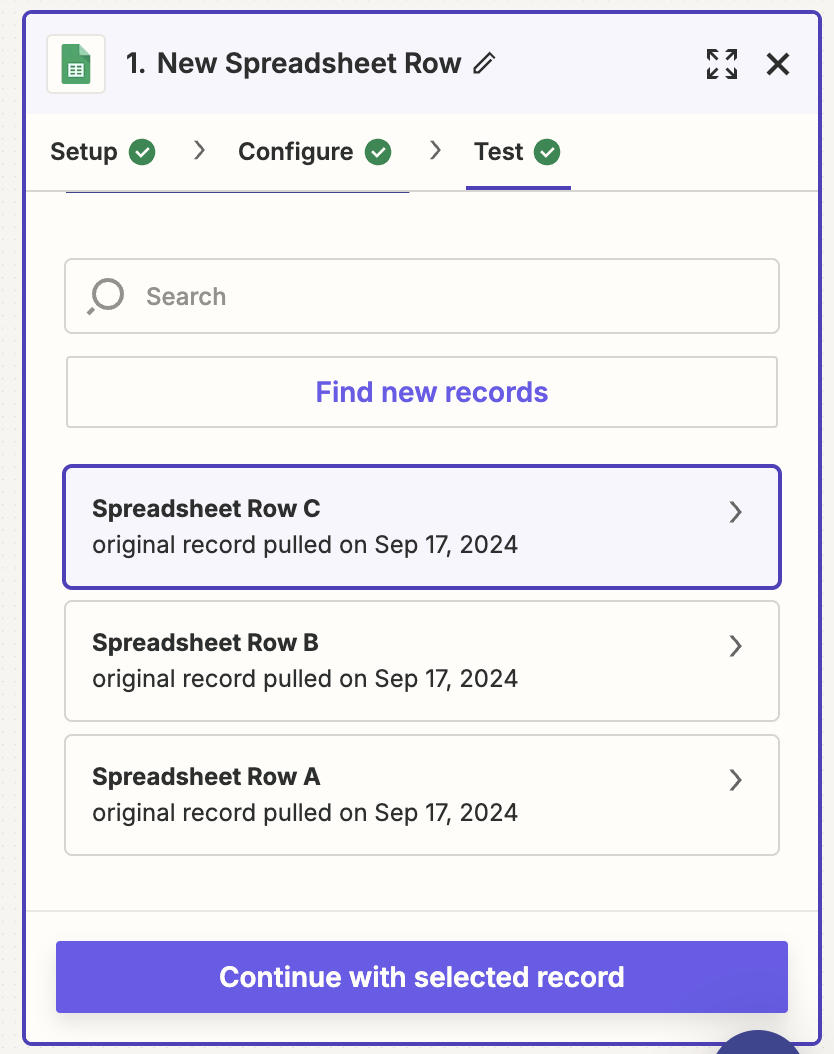Image resolution: width=834 pixels, height=1054 pixels.
Task: Click the green checkmark next to Setup
Action: (x=143, y=152)
